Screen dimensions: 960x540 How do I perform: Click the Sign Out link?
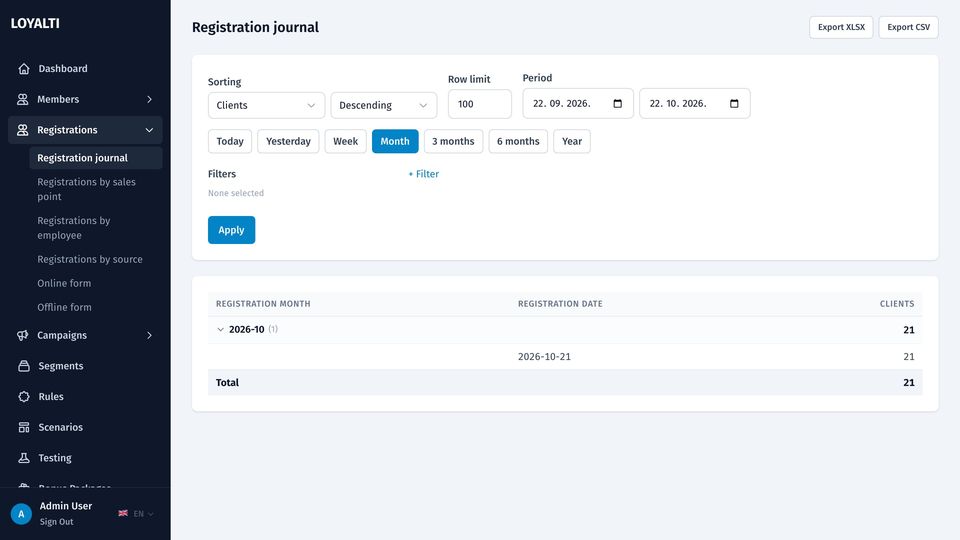tap(56, 522)
